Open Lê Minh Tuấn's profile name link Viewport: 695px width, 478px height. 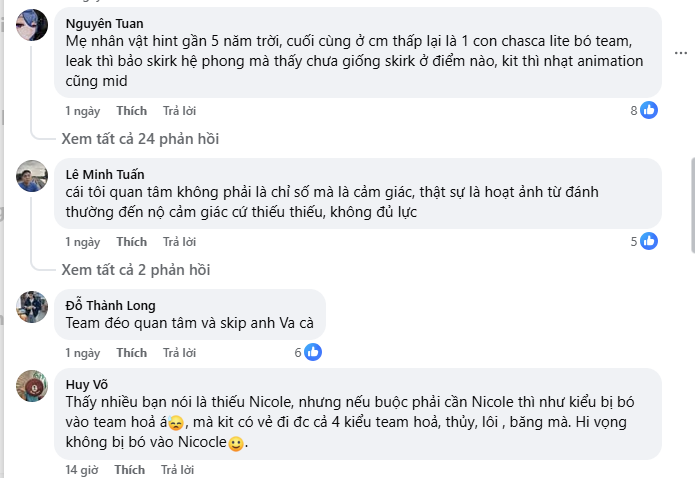point(105,174)
